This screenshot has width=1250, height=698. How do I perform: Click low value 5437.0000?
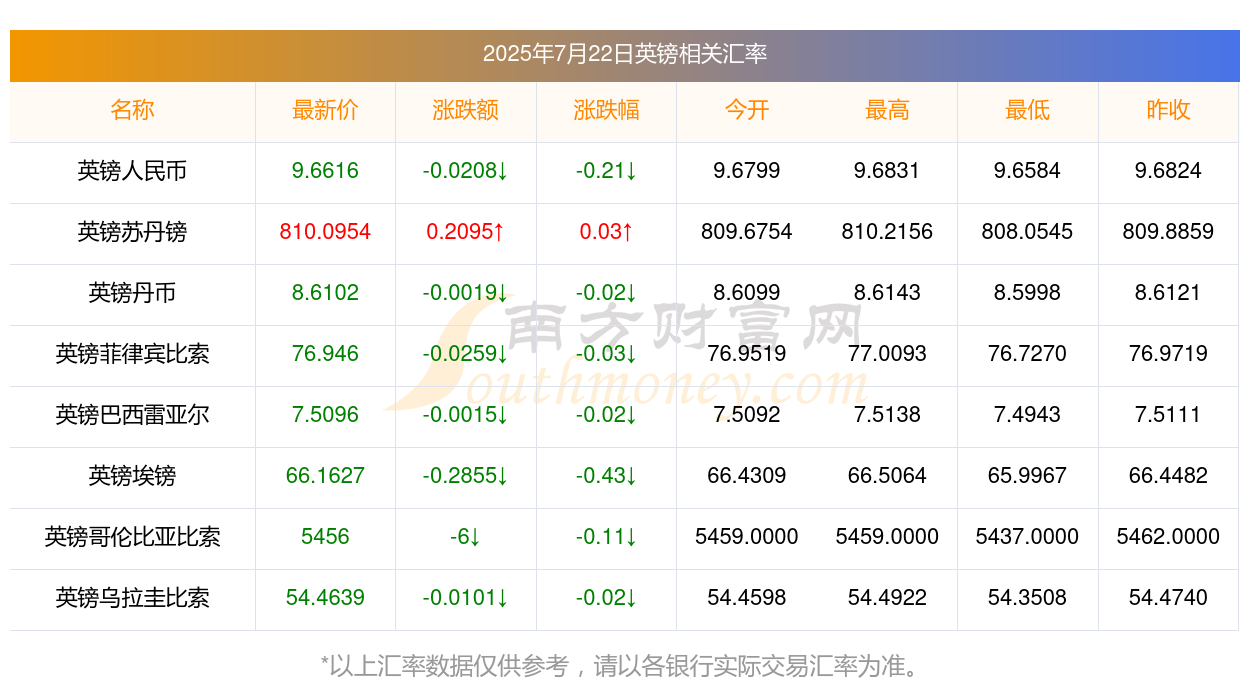[1028, 537]
